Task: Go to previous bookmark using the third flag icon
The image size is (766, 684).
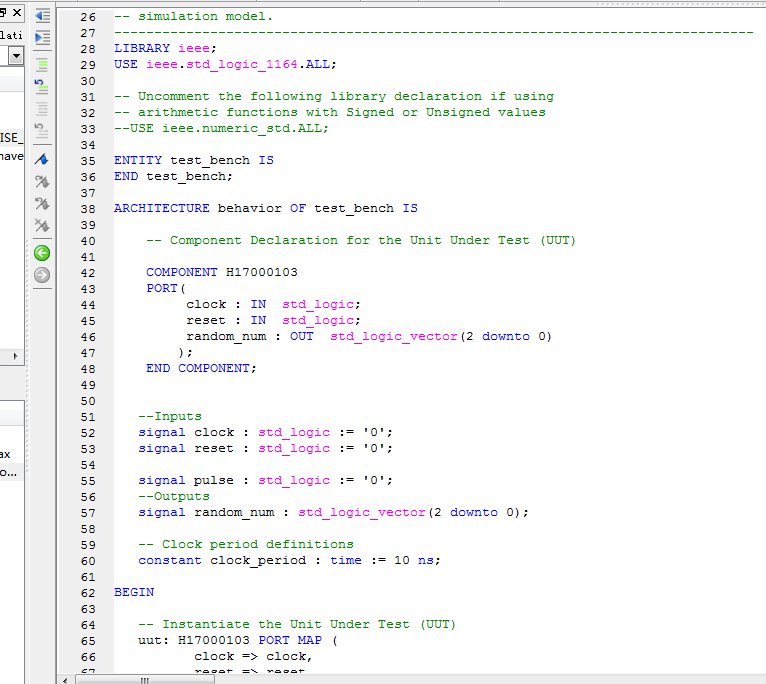Action: (42, 204)
